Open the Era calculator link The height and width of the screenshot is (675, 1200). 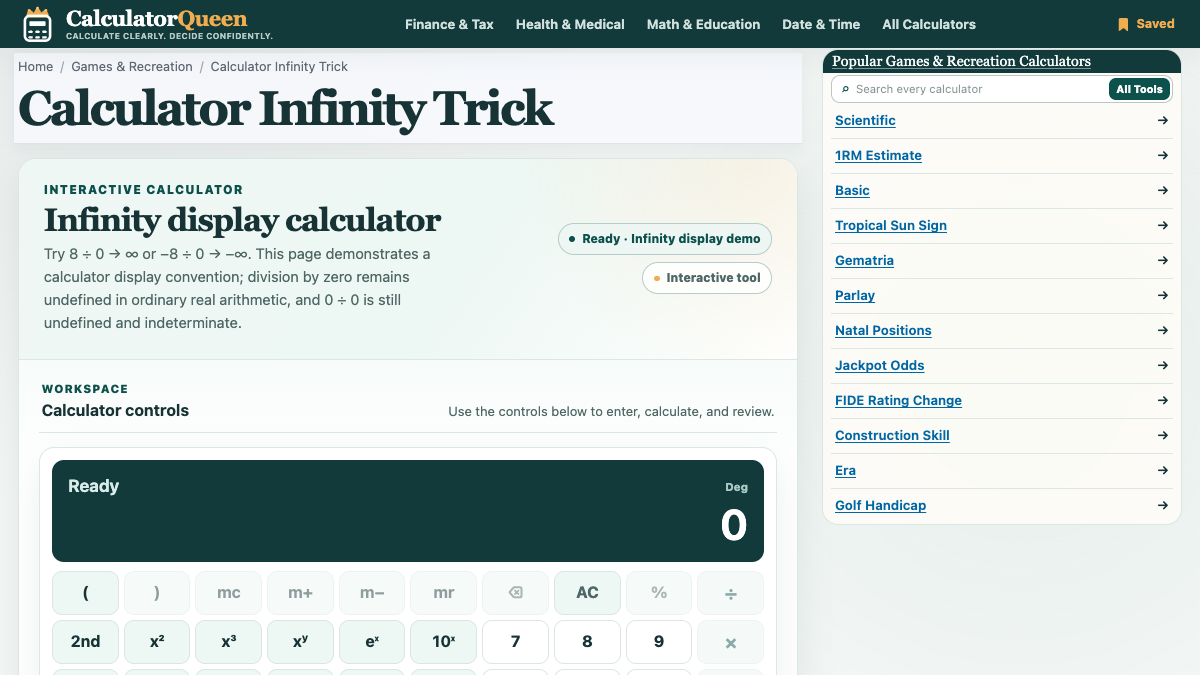point(845,470)
